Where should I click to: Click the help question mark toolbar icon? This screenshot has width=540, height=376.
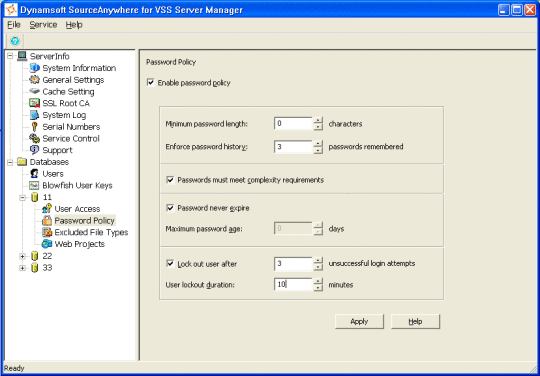(x=15, y=41)
